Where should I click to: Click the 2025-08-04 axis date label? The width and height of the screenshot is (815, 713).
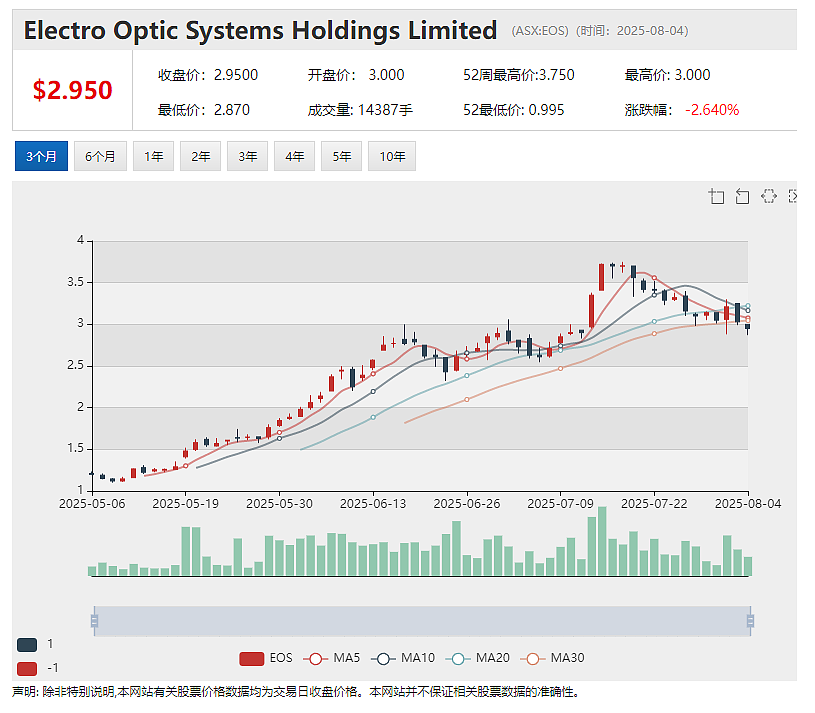(x=748, y=504)
